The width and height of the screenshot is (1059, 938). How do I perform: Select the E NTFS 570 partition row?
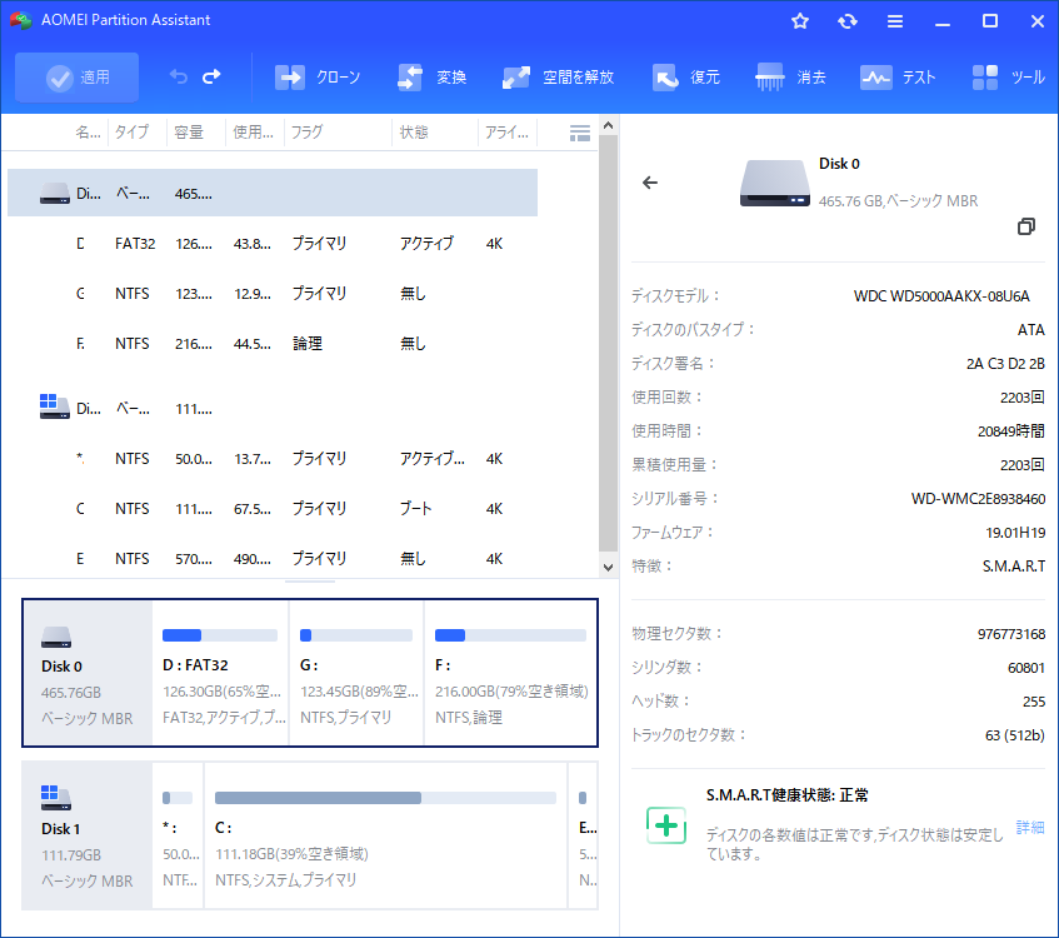click(272, 558)
